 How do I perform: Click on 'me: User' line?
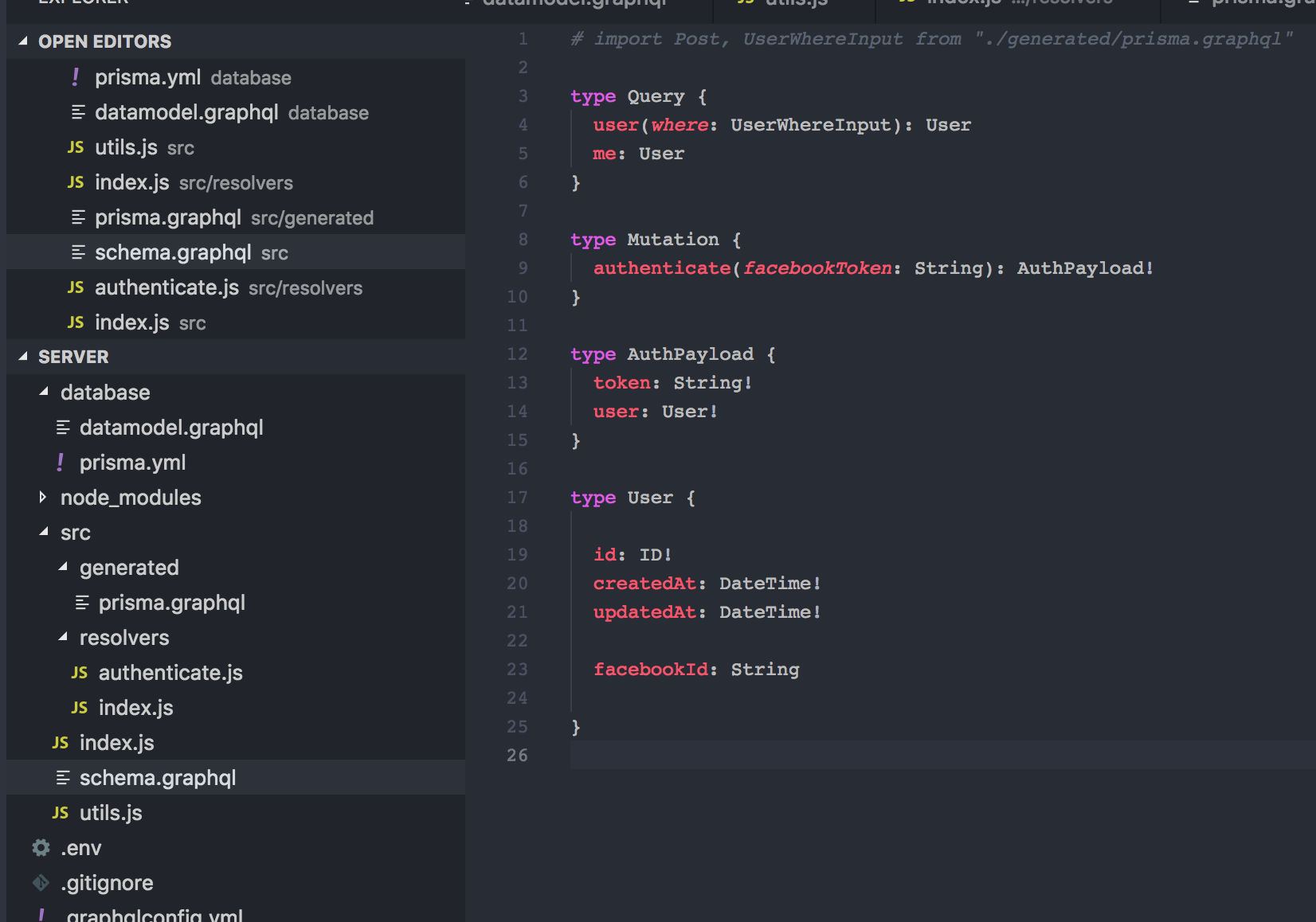(x=639, y=154)
